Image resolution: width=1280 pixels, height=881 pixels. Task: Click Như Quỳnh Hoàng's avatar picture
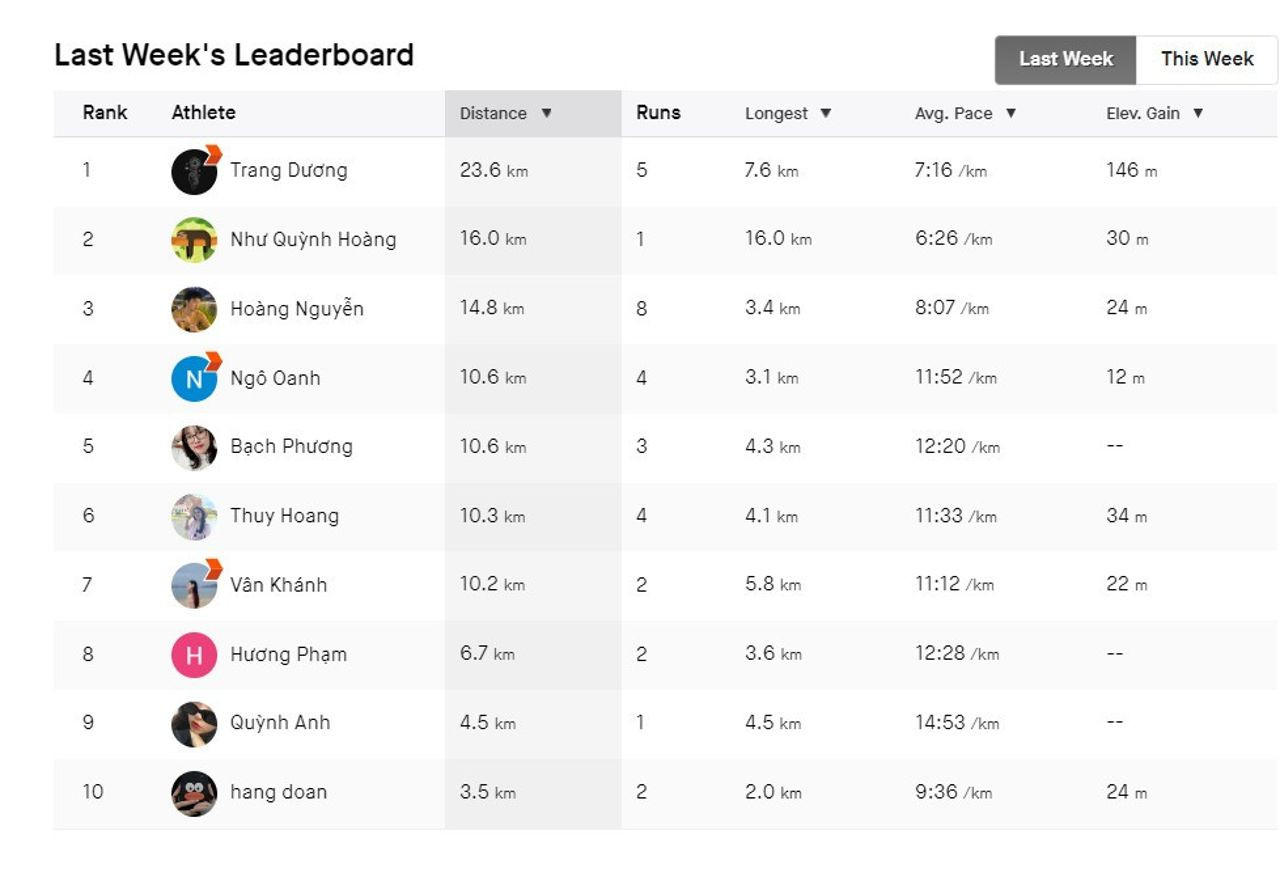194,240
